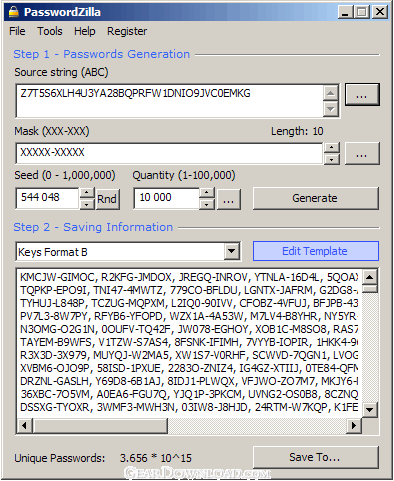This screenshot has width=394, height=481.
Task: Click the Seed value field
Action: pos(47,198)
